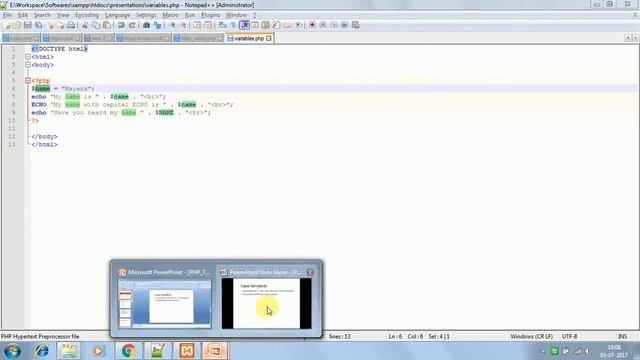The image size is (640, 360).
Task: Save the recorded macro toolbar icon
Action: (356, 25)
